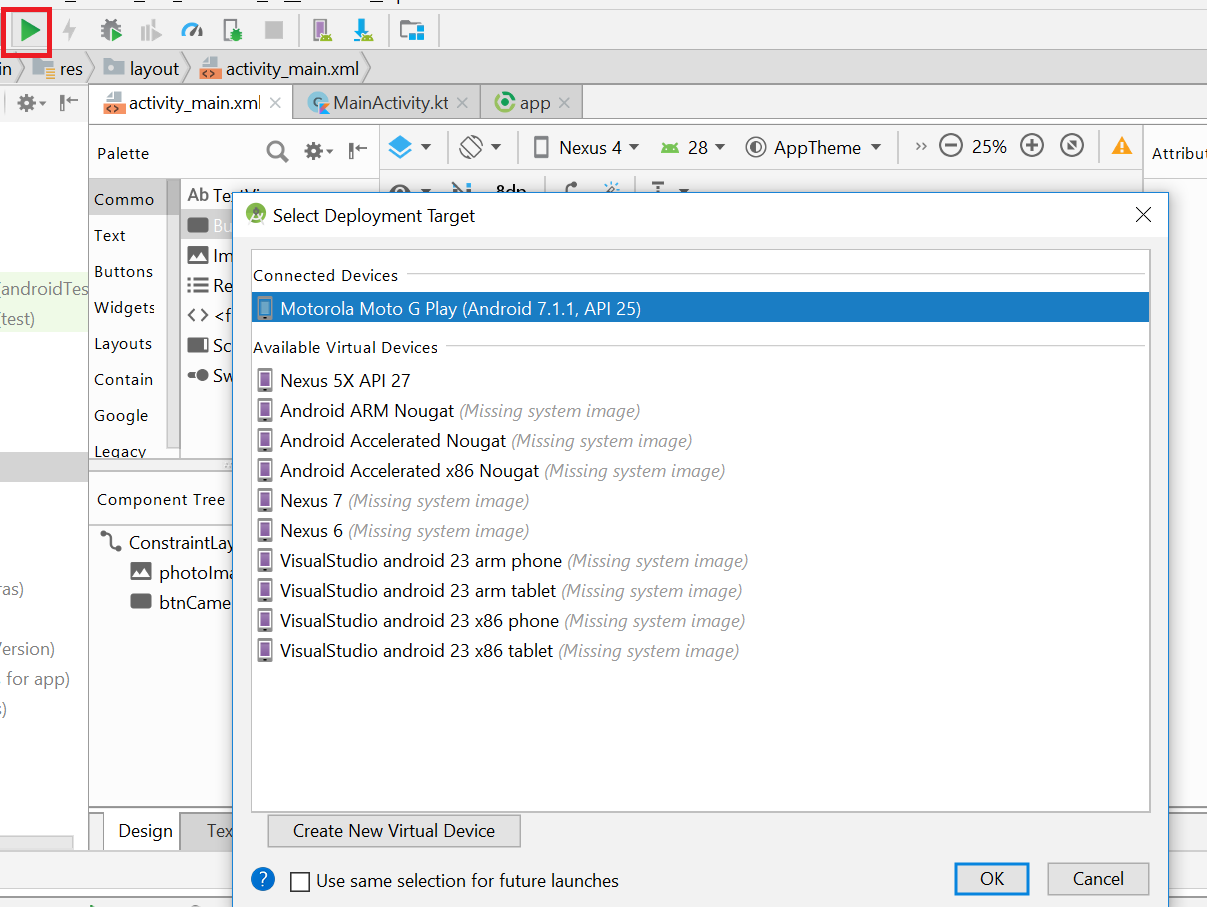Open the editor orientation dropdown
This screenshot has height=907, width=1207.
coord(480,147)
